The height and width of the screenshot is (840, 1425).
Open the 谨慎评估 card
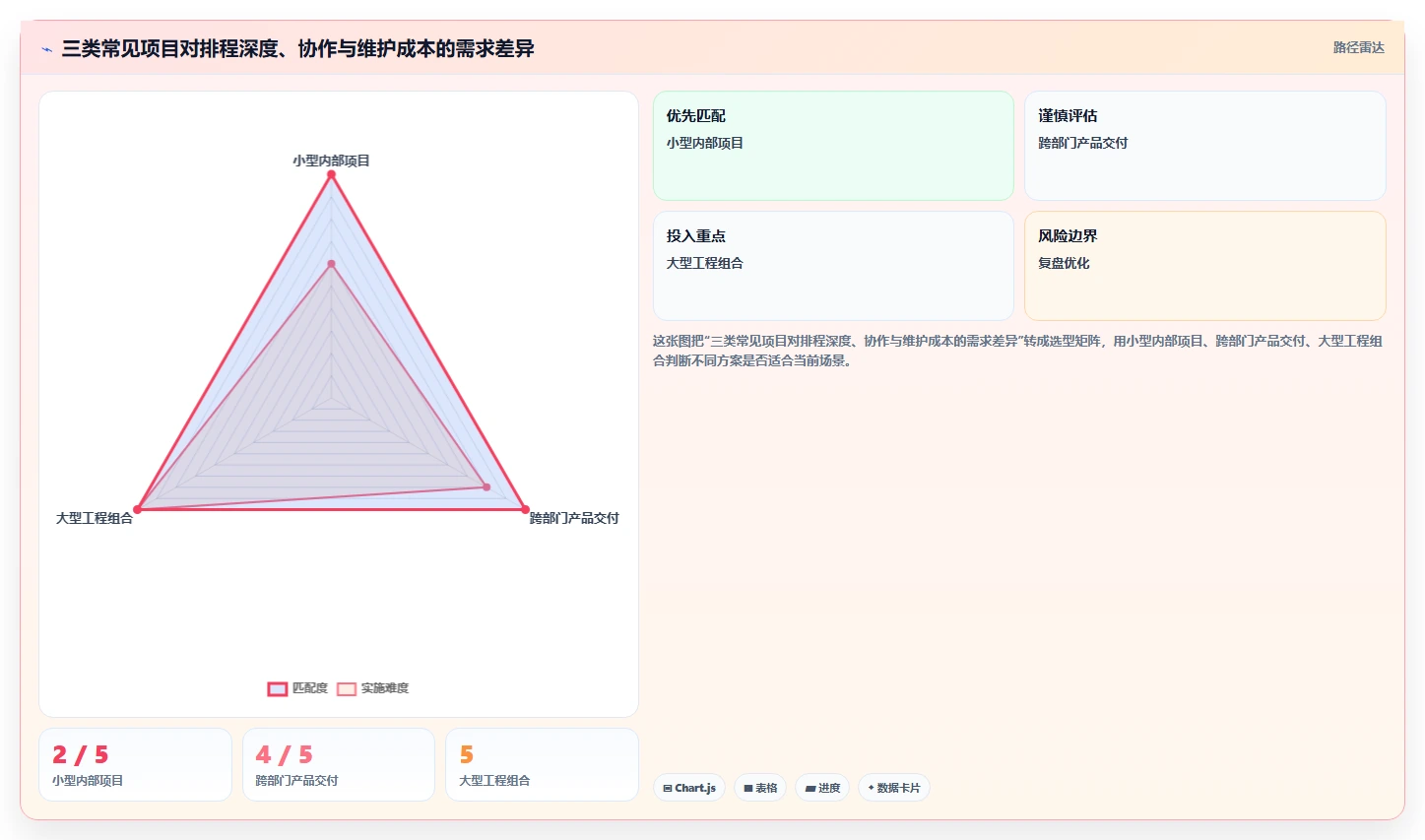(x=1205, y=146)
